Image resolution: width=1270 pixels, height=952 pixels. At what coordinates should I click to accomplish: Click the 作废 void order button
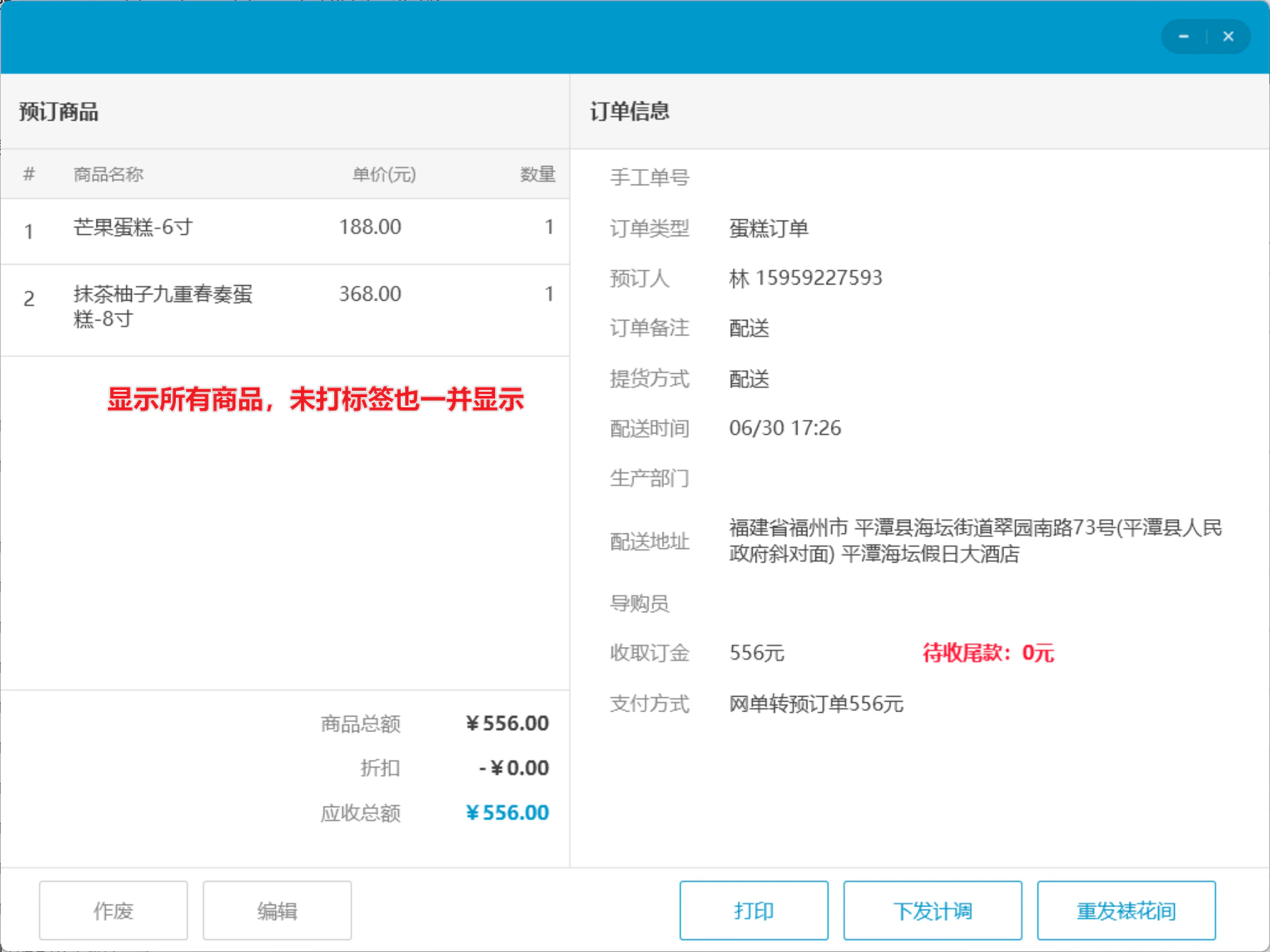(x=114, y=910)
